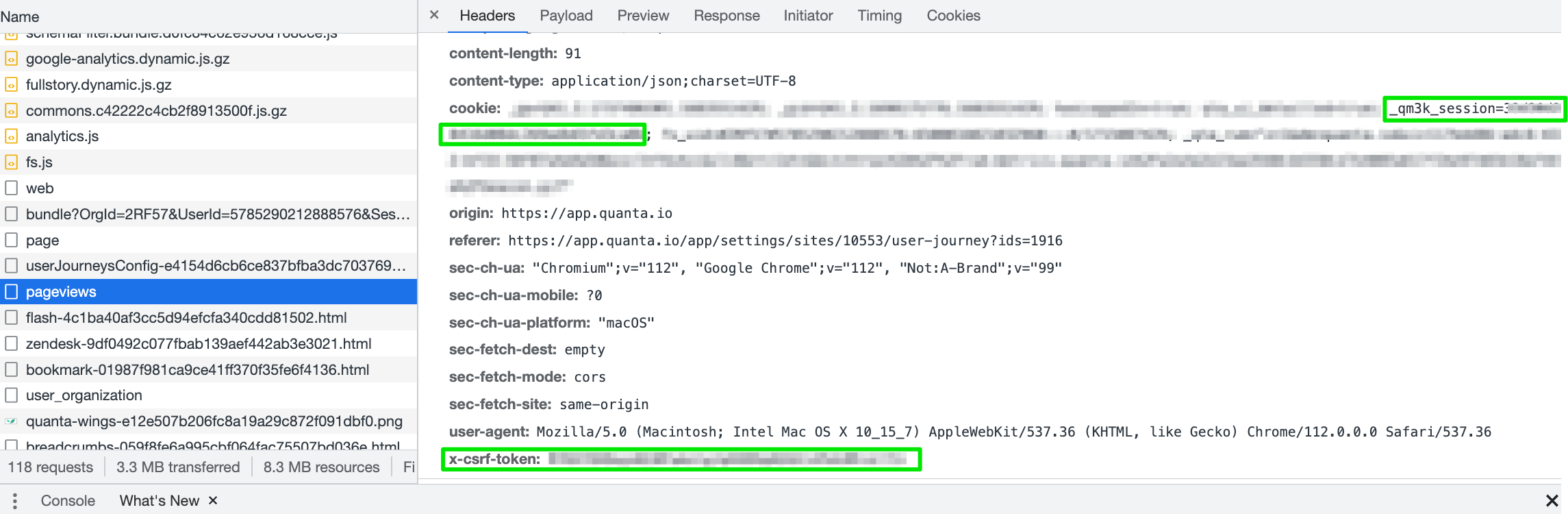Select the zendesk HTML request row
This screenshot has width=1568, height=514.
pos(199,344)
